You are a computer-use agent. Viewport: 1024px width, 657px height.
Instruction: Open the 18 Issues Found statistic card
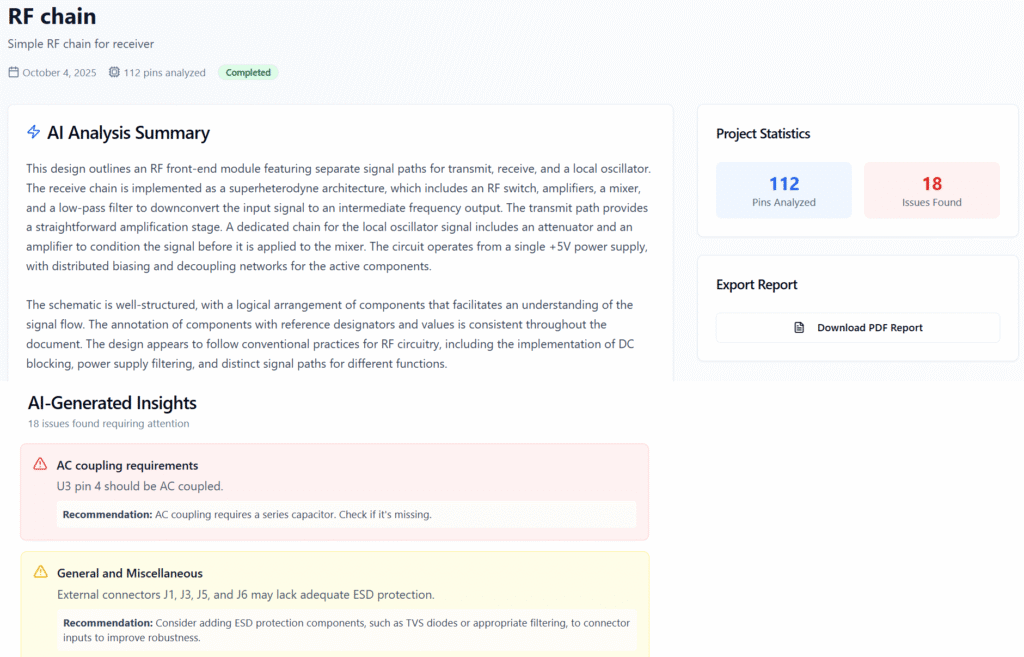point(932,190)
